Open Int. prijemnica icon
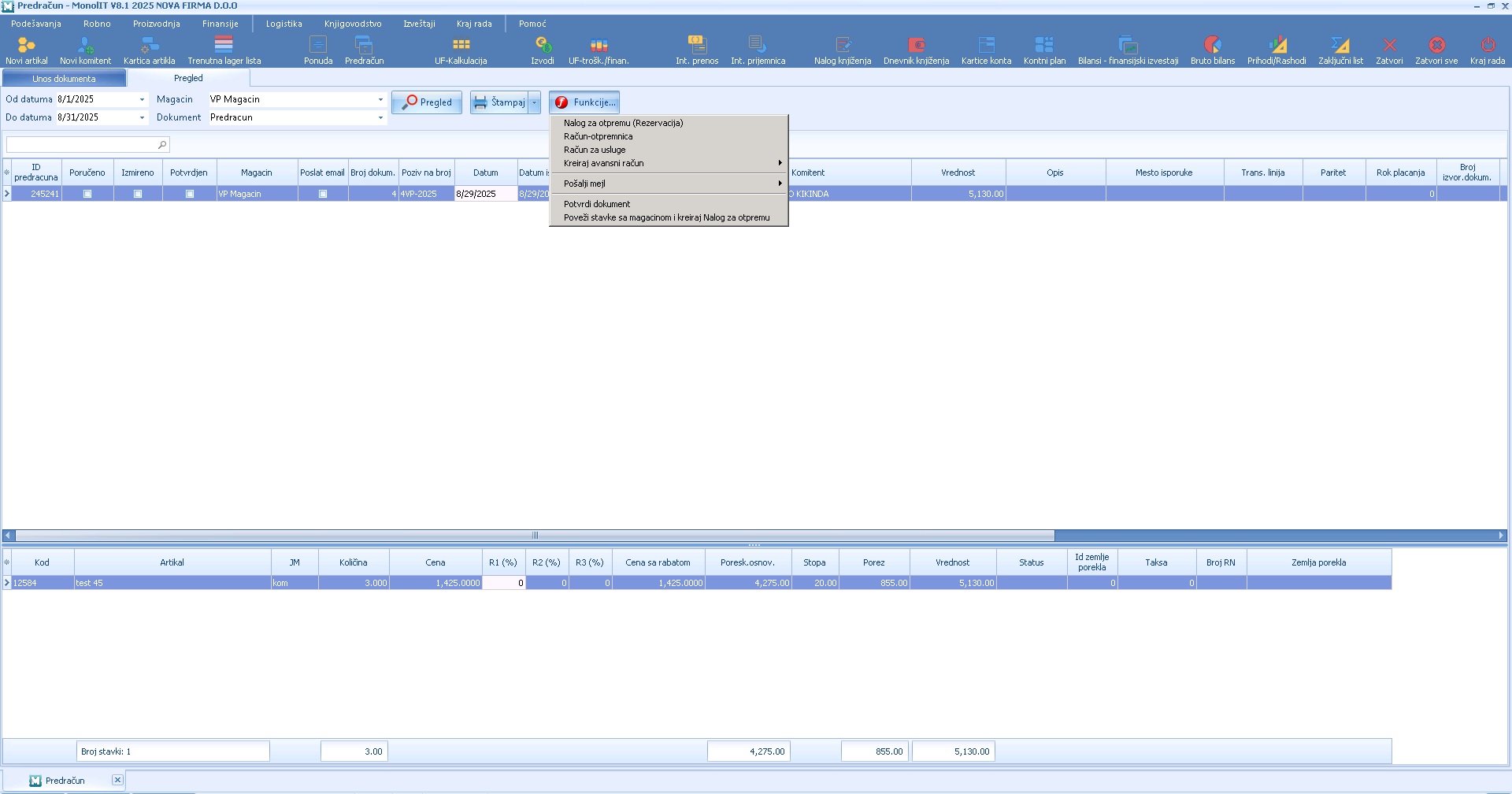 [x=758, y=45]
